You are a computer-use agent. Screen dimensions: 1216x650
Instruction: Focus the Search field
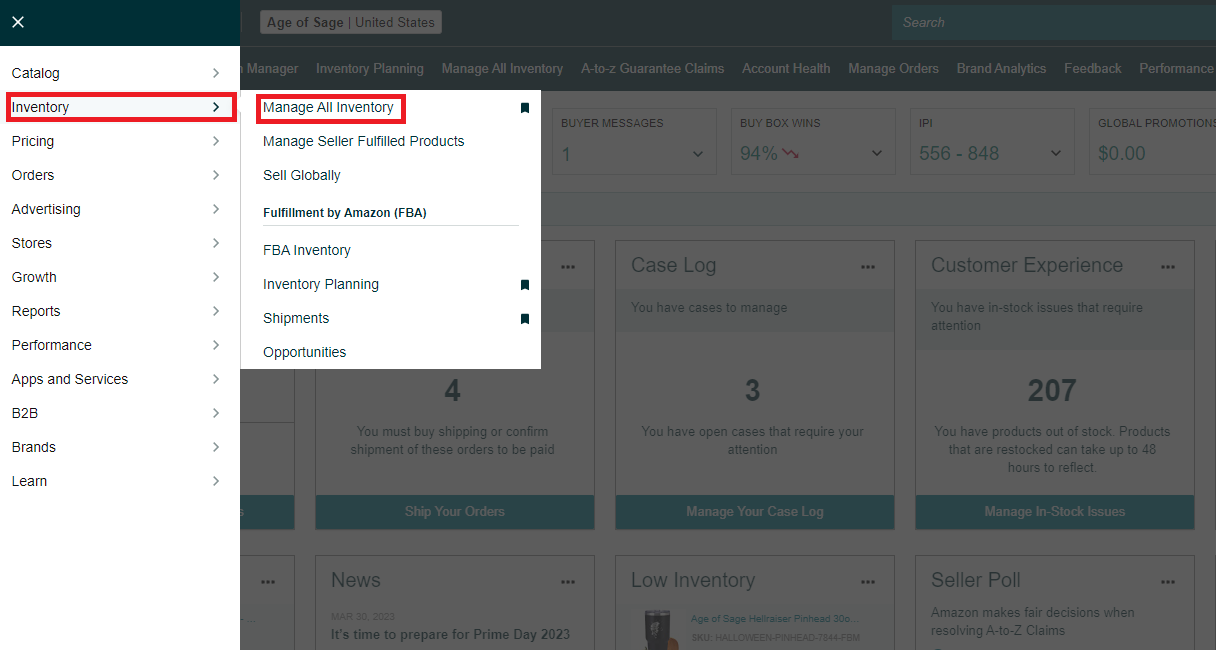1054,22
